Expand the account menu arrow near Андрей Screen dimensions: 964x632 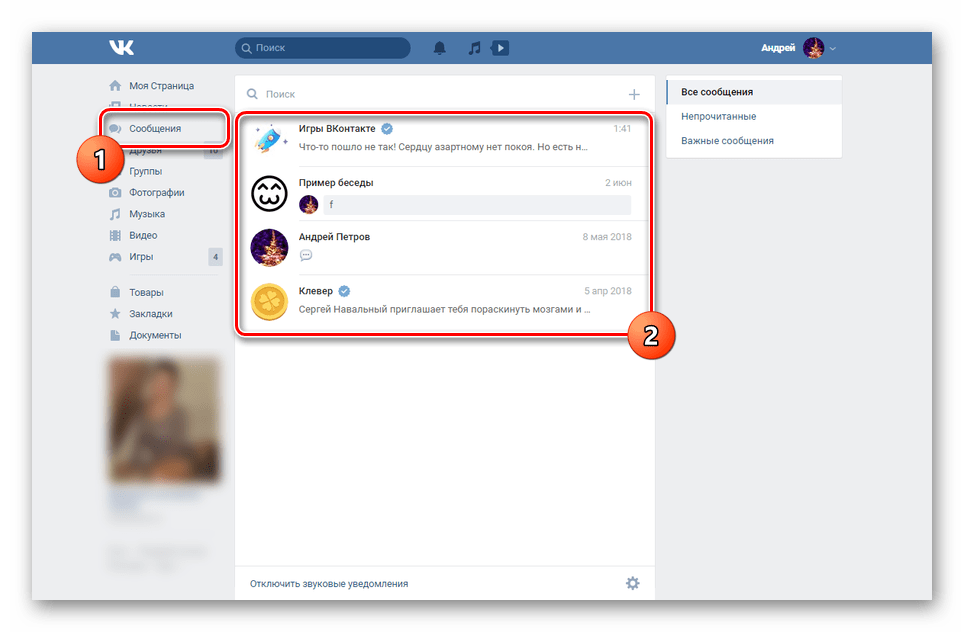point(833,49)
